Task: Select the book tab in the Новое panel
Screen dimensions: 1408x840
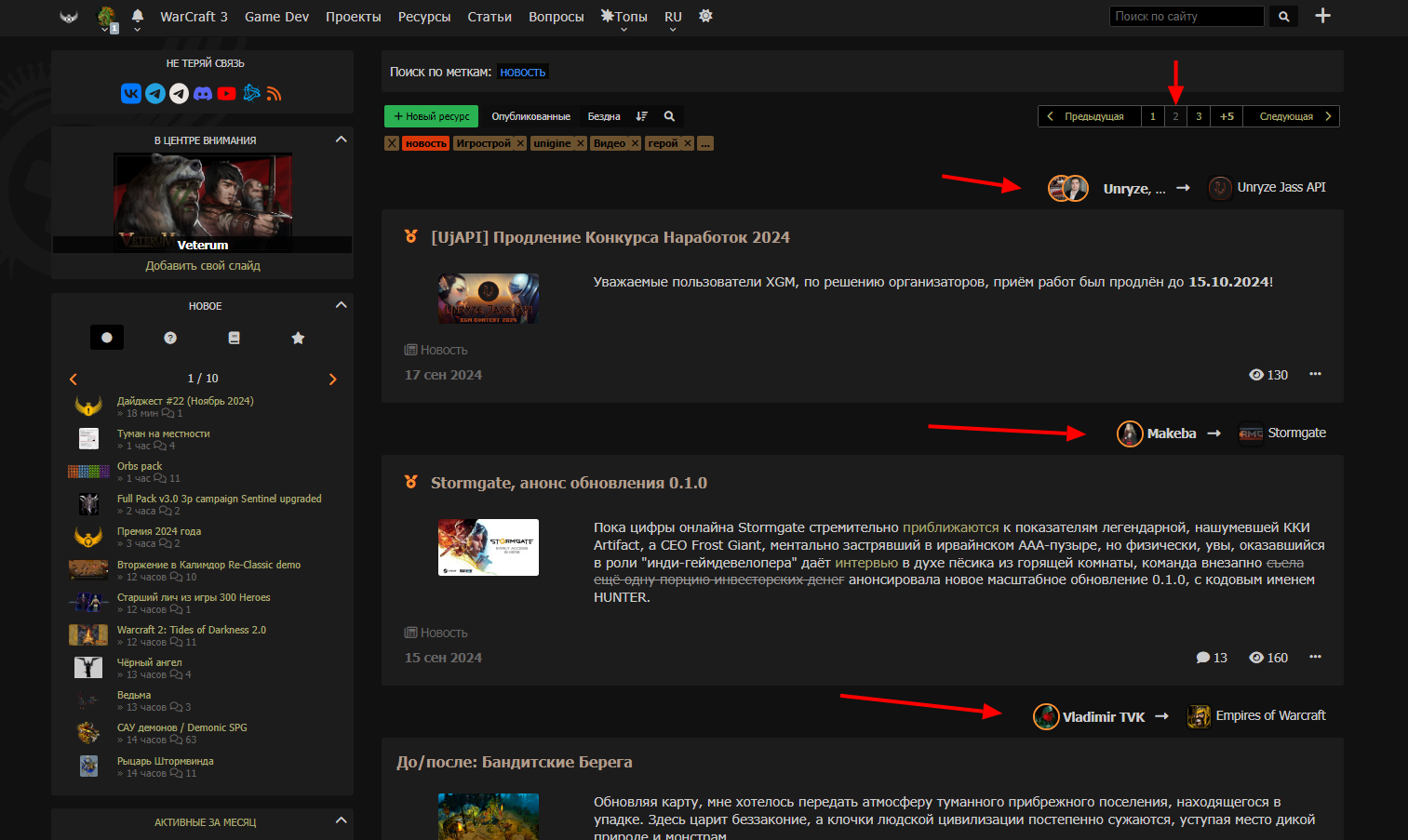Action: (235, 338)
